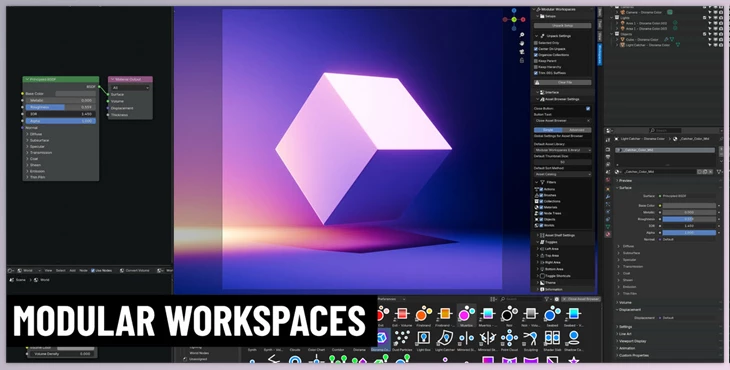Screen dimensions: 730x370
Task: Select the Muertos magenta asset icon
Action: click(x=466, y=315)
